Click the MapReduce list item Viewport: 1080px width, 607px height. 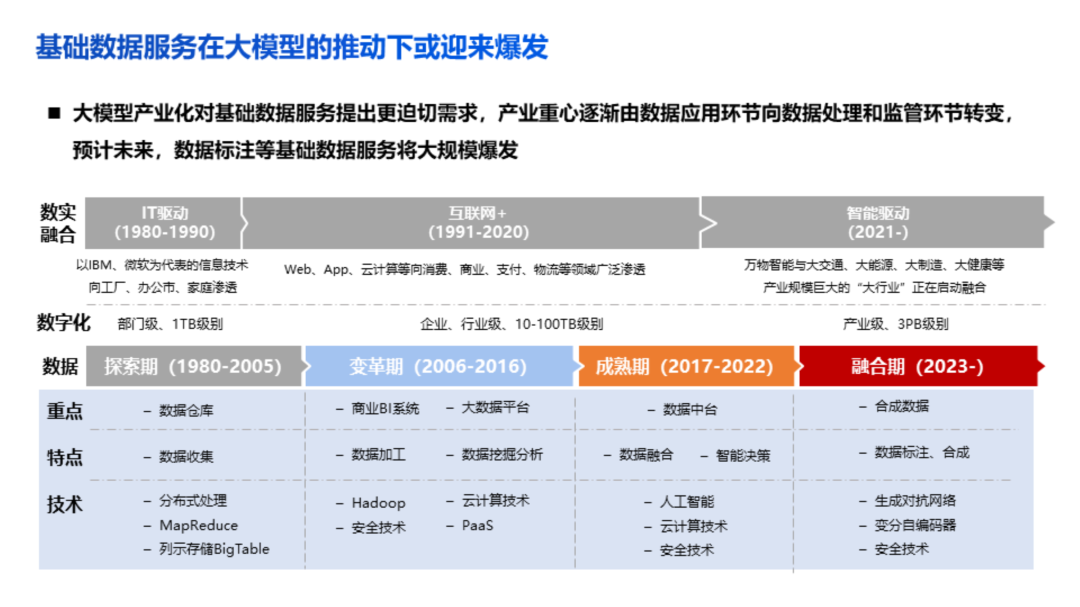[198, 525]
